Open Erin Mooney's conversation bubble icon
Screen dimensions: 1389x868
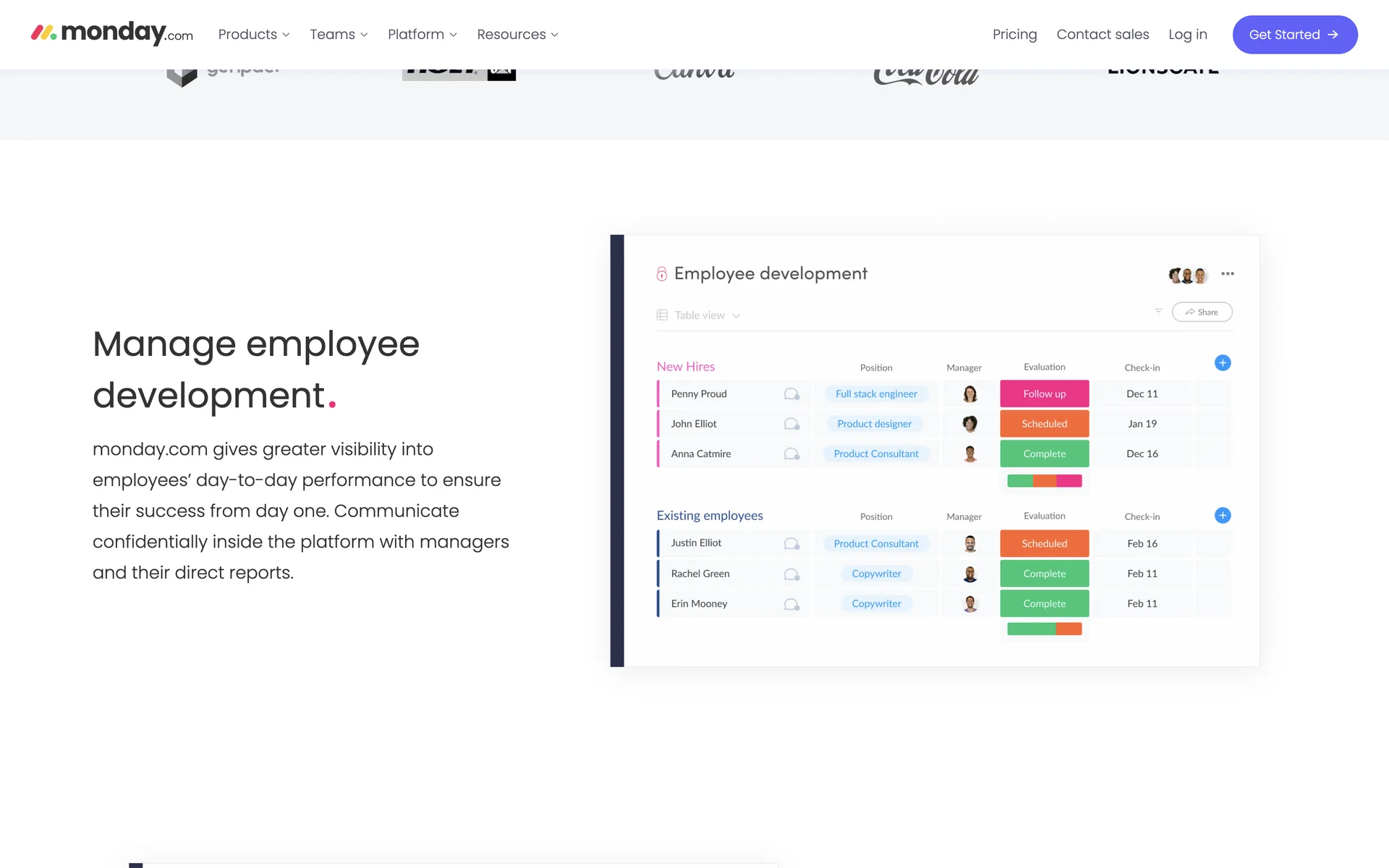click(791, 604)
